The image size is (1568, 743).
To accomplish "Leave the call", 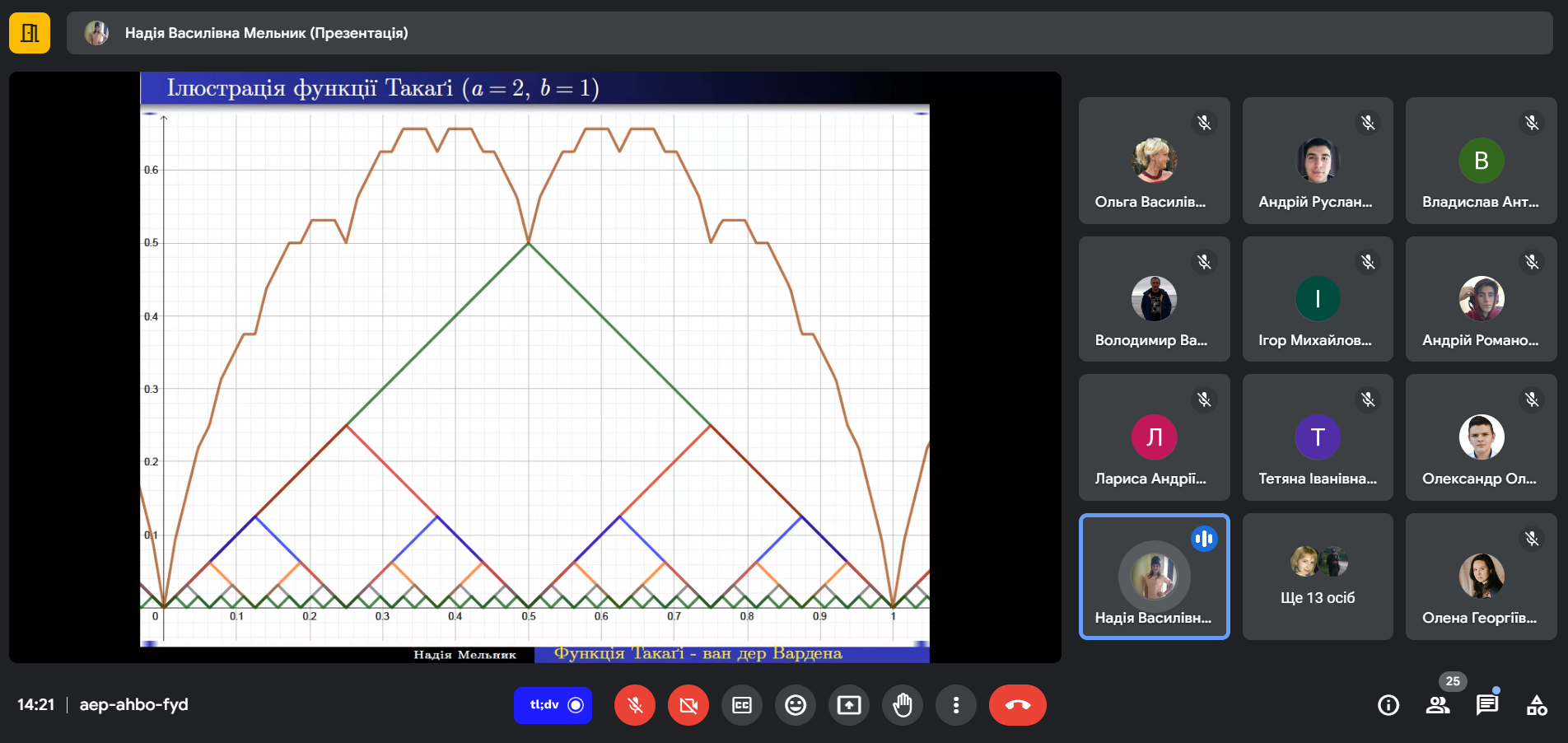I will pyautogui.click(x=1018, y=705).
